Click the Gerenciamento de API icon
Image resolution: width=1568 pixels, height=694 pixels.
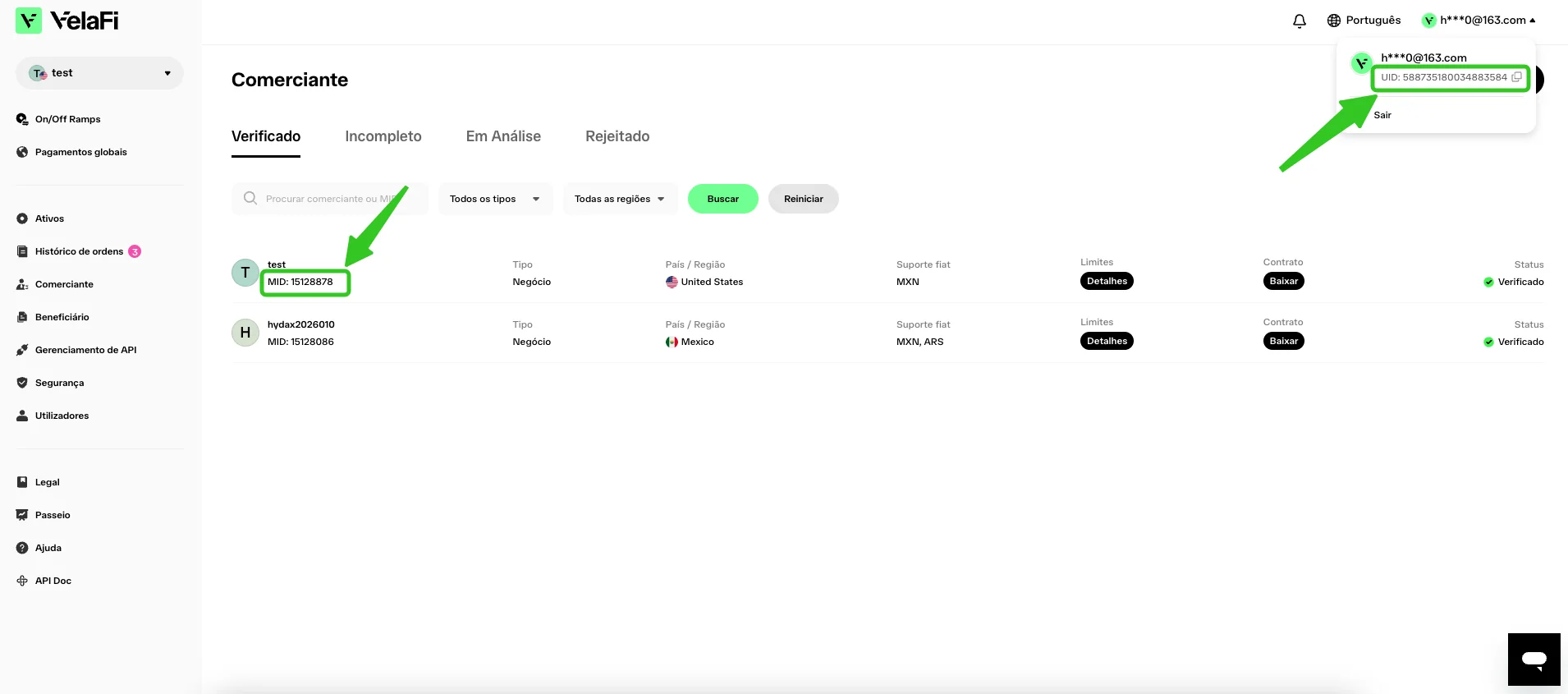coord(22,350)
